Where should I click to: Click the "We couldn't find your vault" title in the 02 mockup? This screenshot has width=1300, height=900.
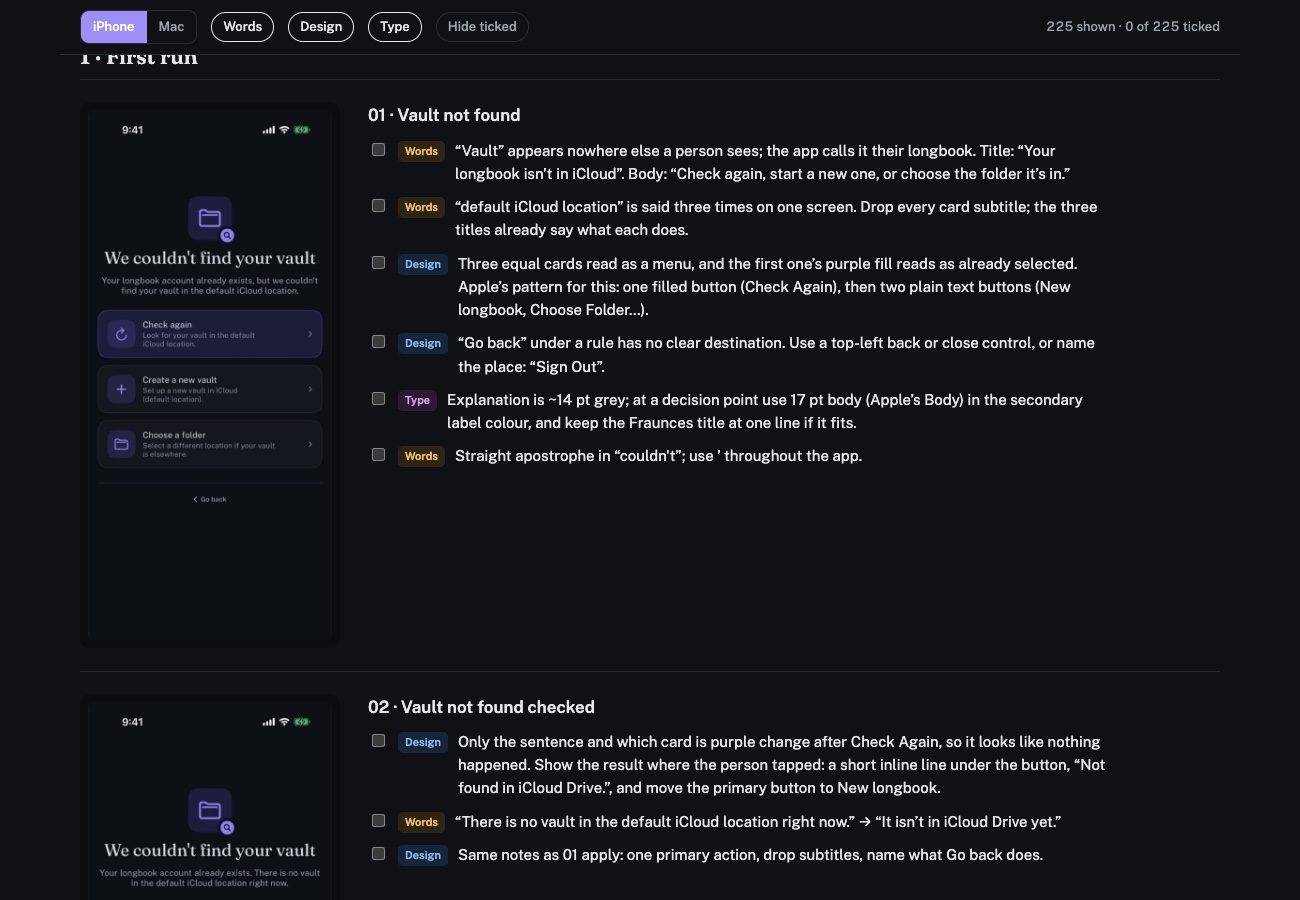coord(210,850)
